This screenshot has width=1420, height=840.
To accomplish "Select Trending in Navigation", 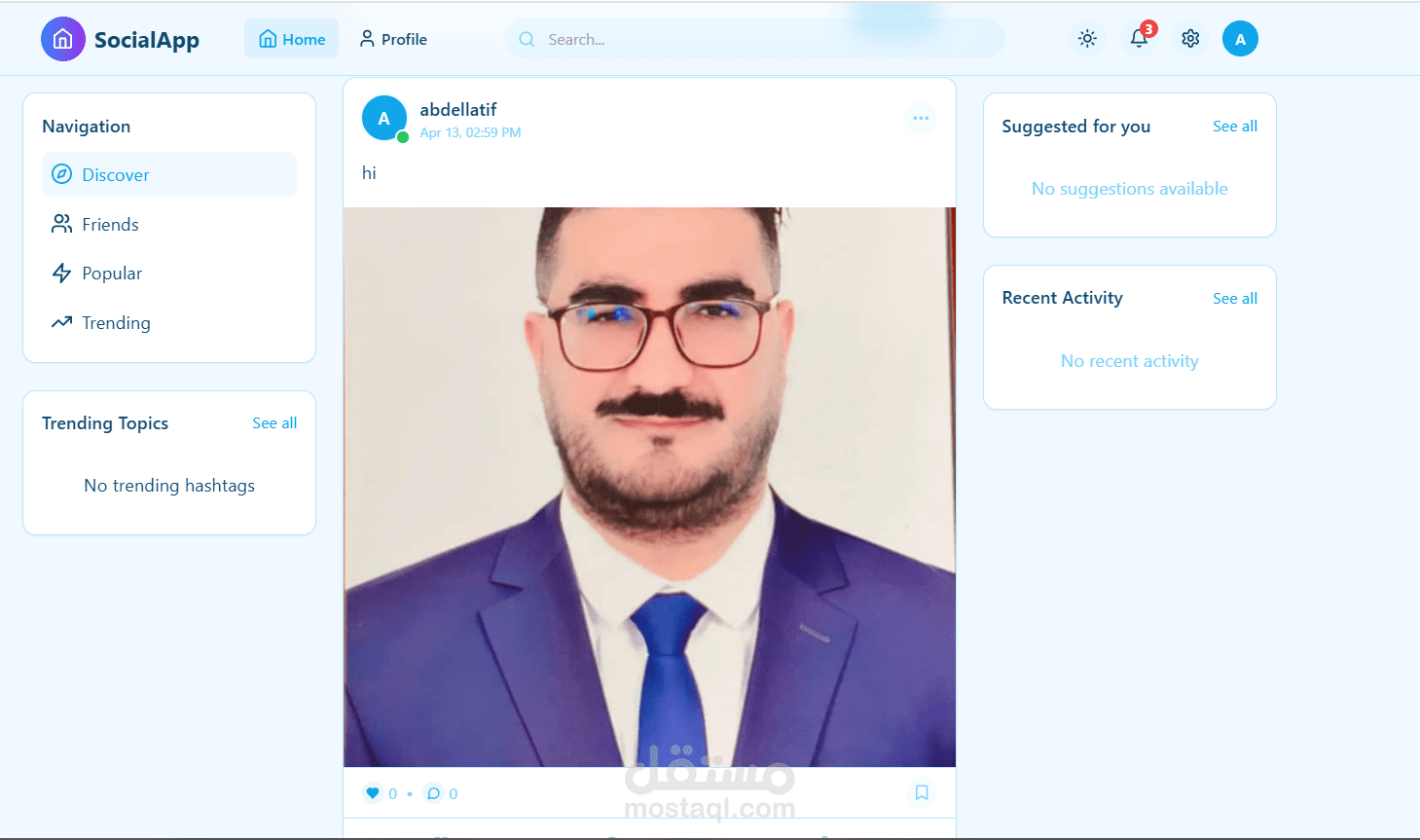I will point(169,322).
